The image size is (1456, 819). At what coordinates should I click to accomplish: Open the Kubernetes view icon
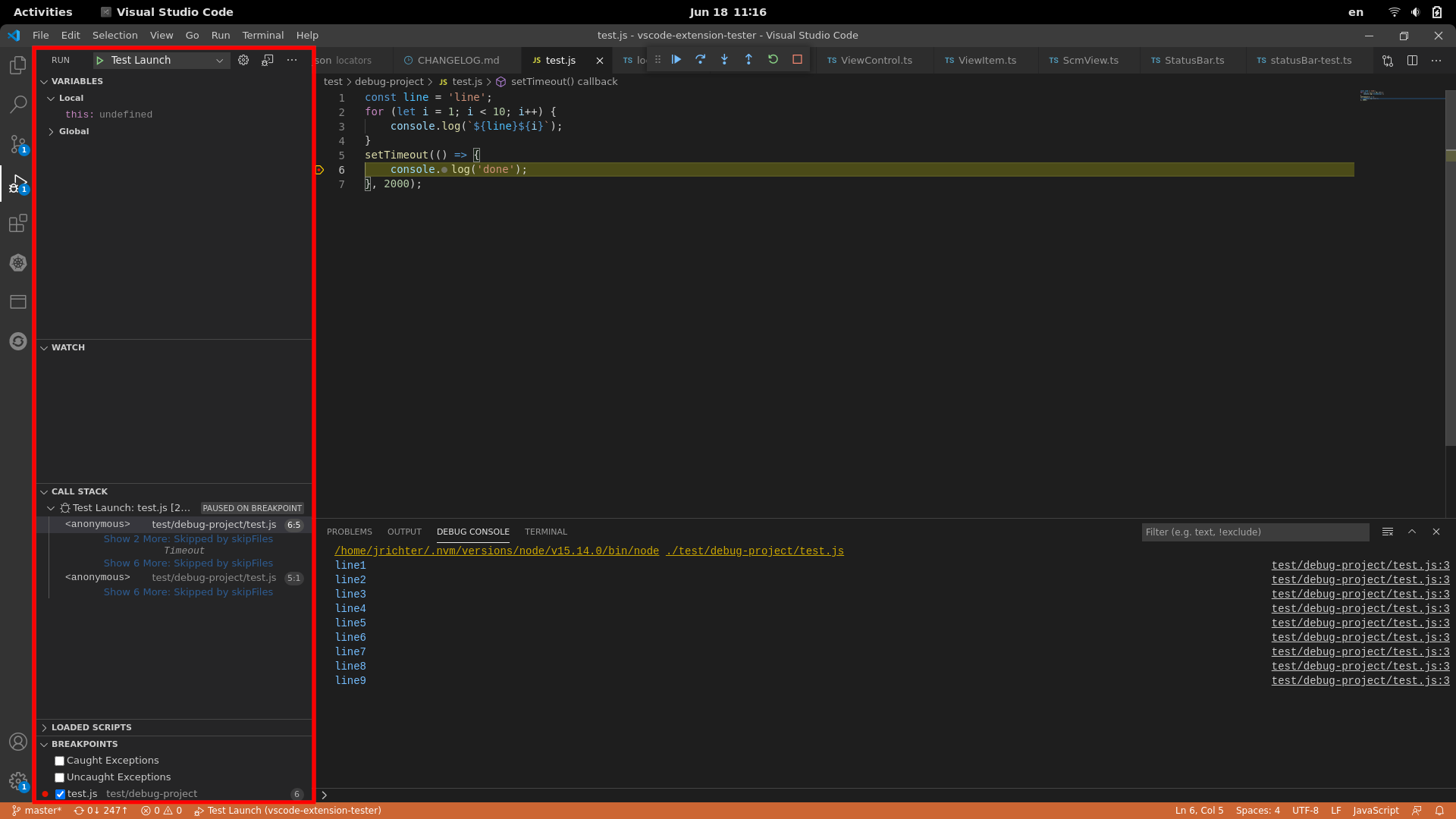point(18,262)
